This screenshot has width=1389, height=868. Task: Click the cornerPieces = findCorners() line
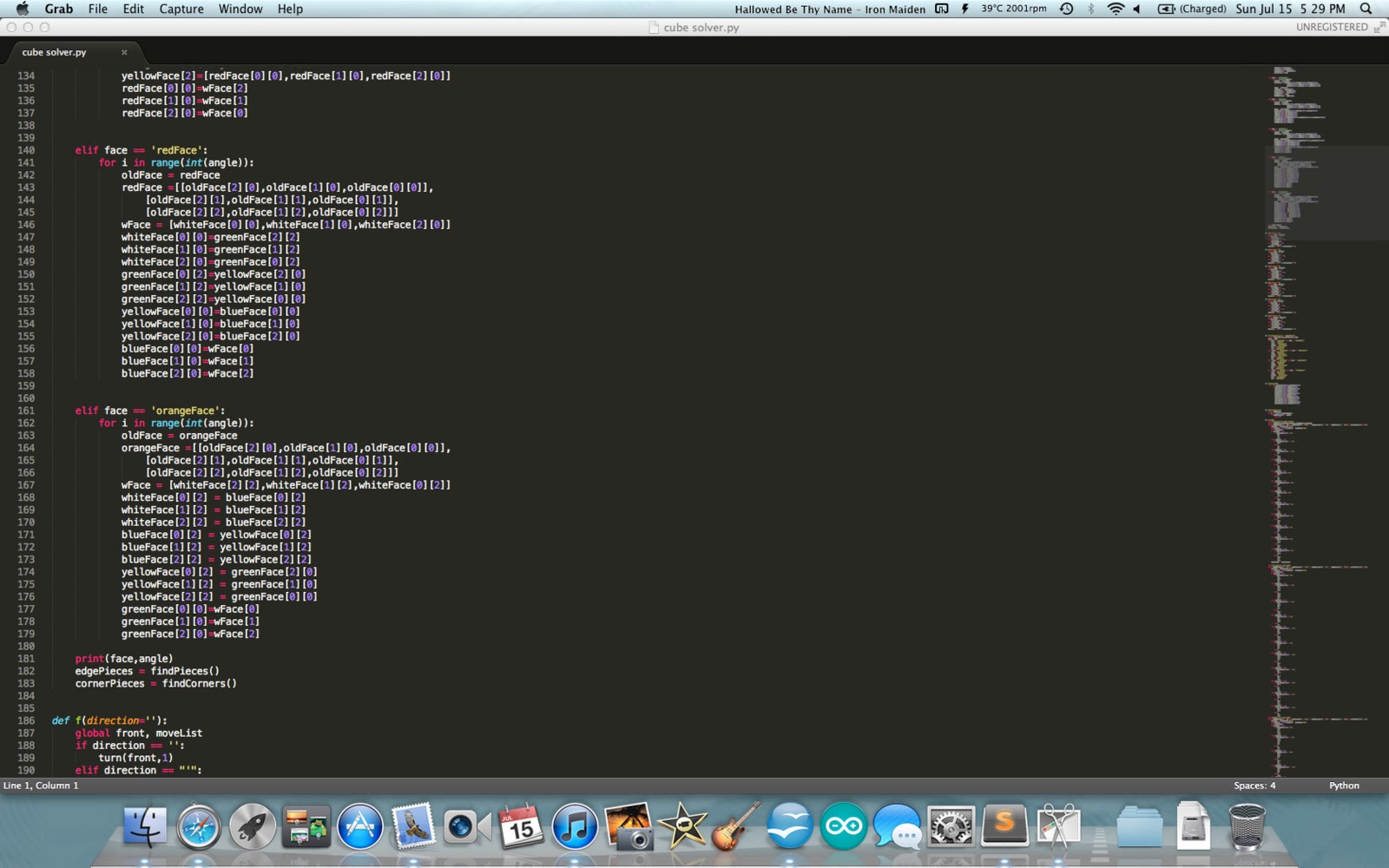pos(156,683)
